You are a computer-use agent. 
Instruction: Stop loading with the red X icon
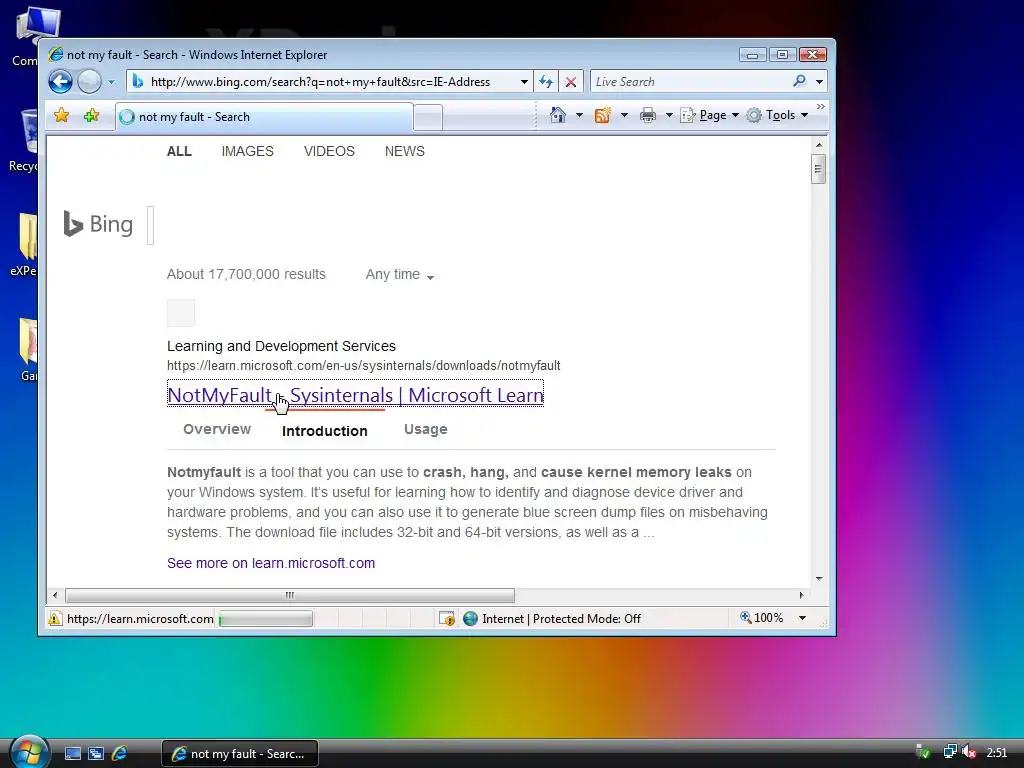[x=570, y=82]
